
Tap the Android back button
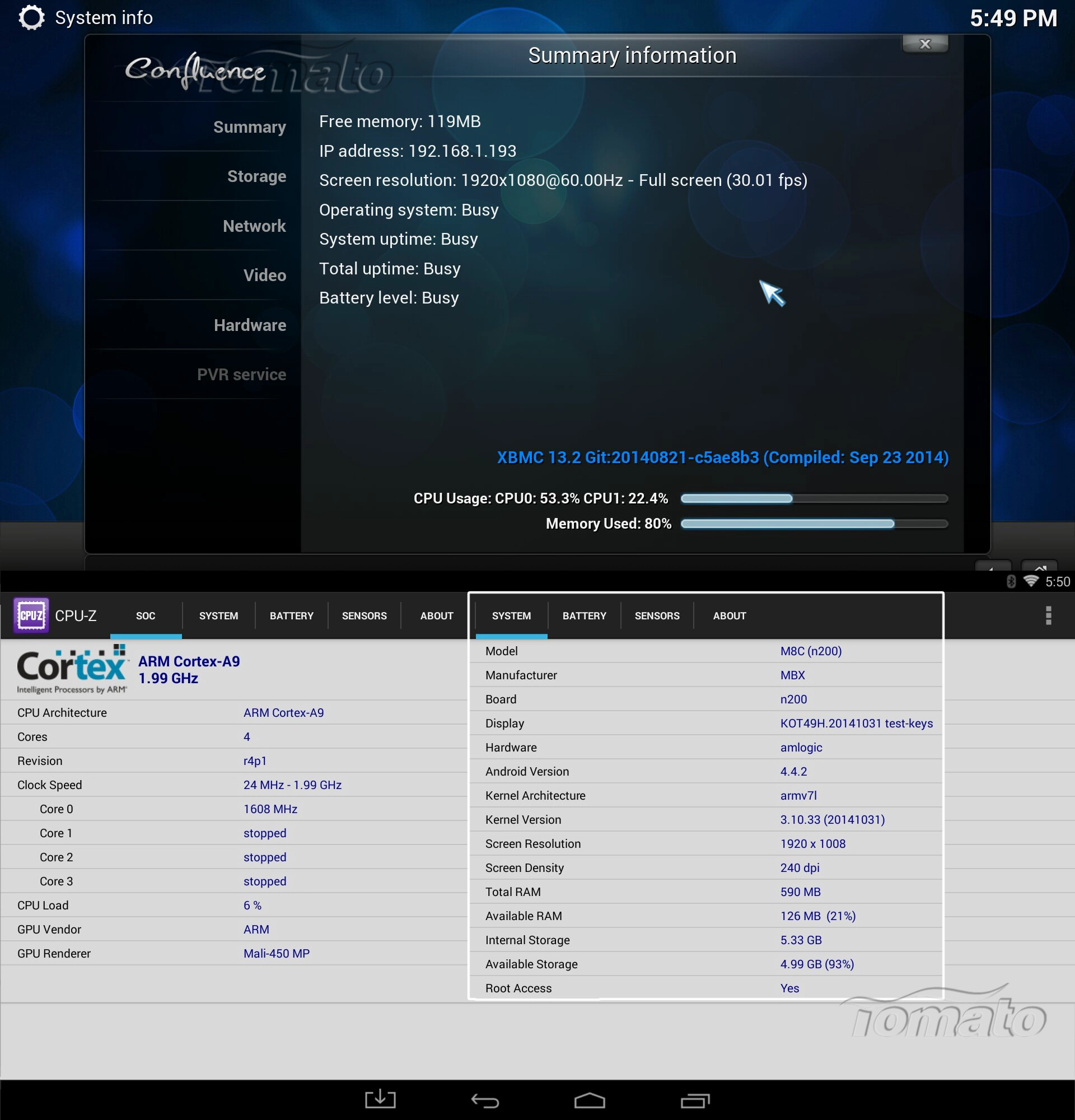pyautogui.click(x=485, y=1100)
